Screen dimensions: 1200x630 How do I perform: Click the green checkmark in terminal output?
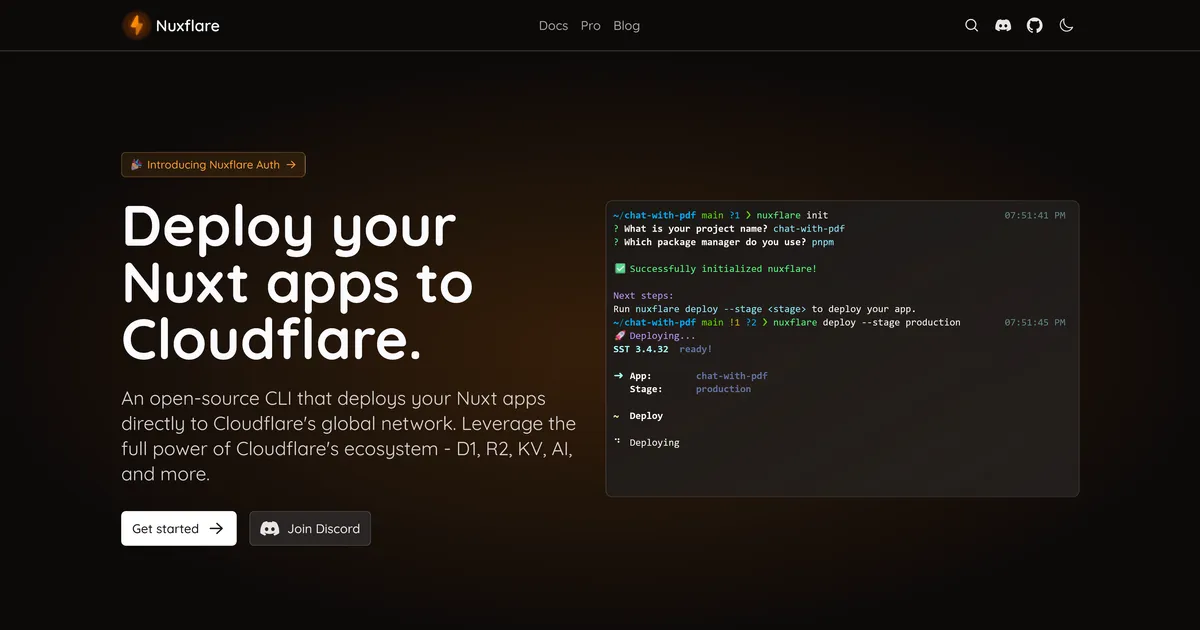620,269
